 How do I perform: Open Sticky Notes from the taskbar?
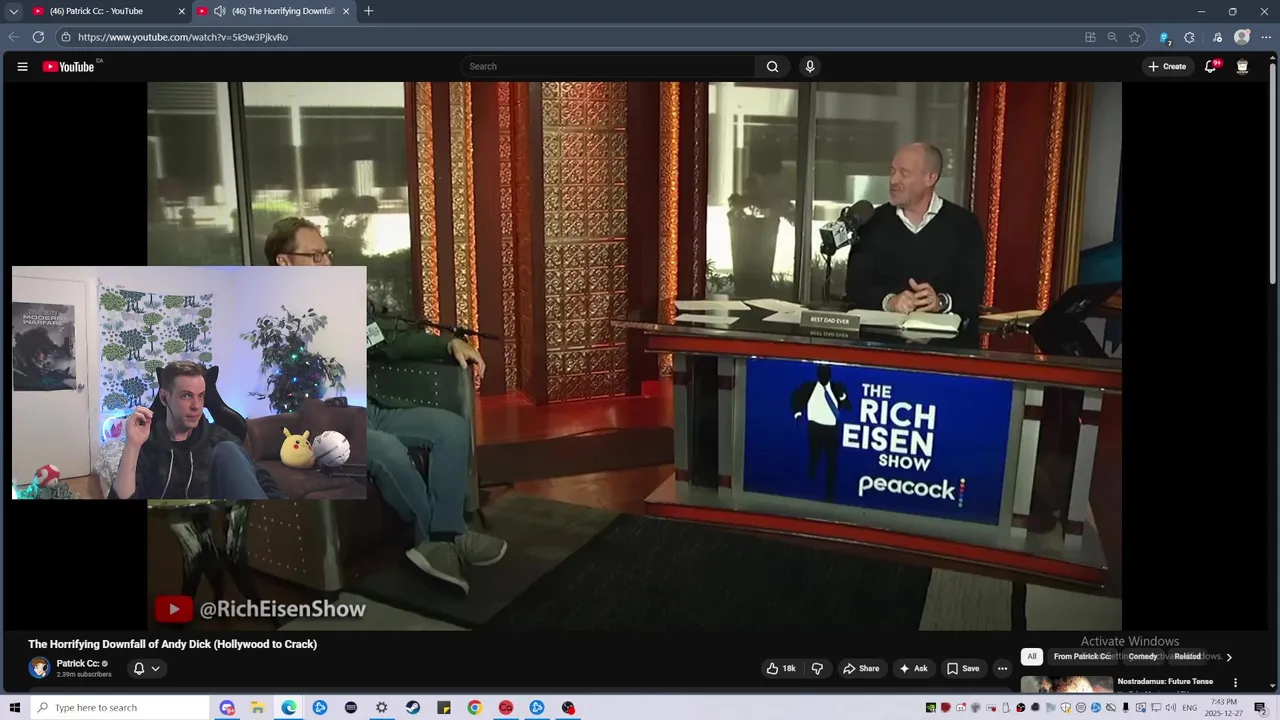443,708
